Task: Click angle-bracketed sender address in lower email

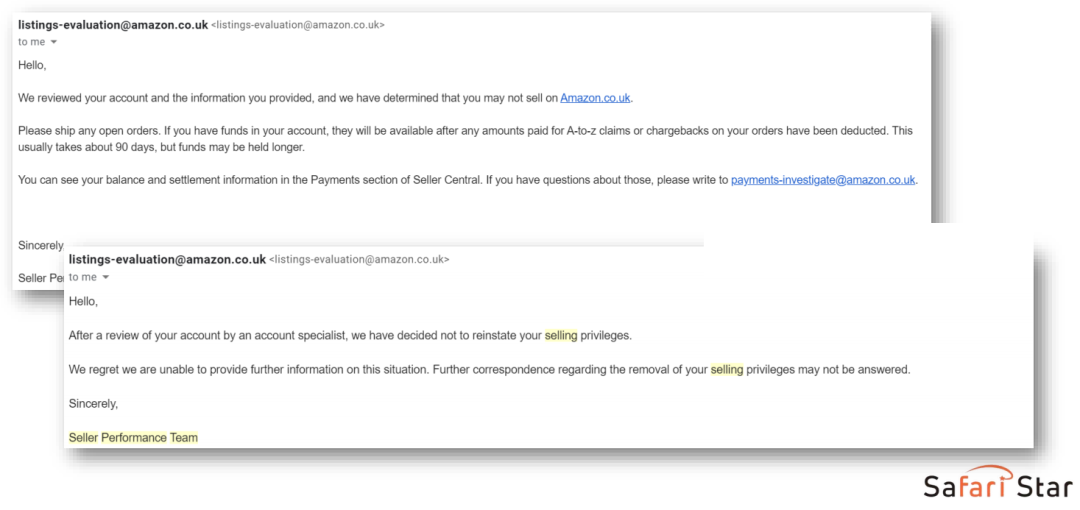Action: [359, 260]
